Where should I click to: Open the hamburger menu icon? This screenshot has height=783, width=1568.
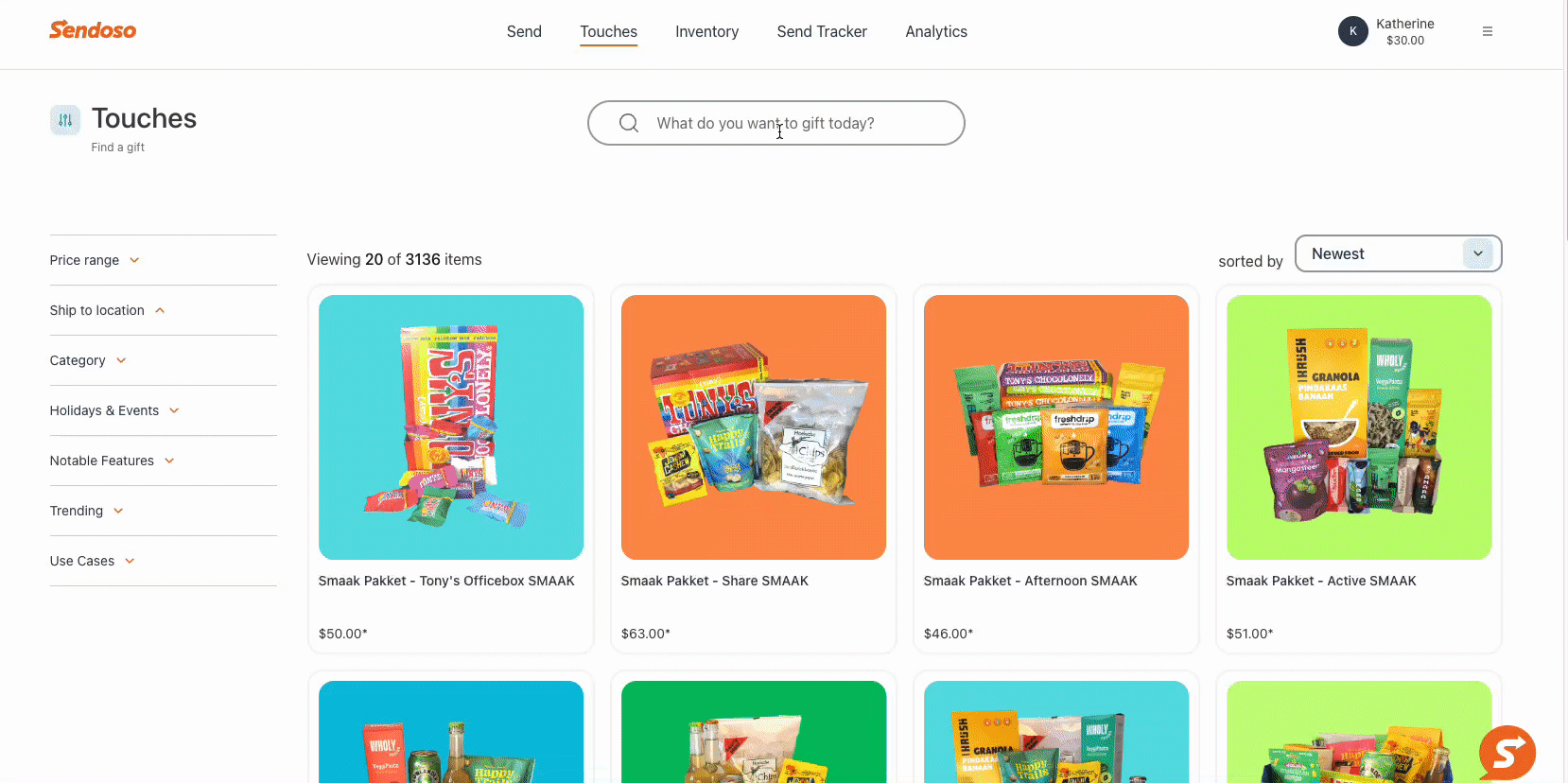tap(1488, 31)
